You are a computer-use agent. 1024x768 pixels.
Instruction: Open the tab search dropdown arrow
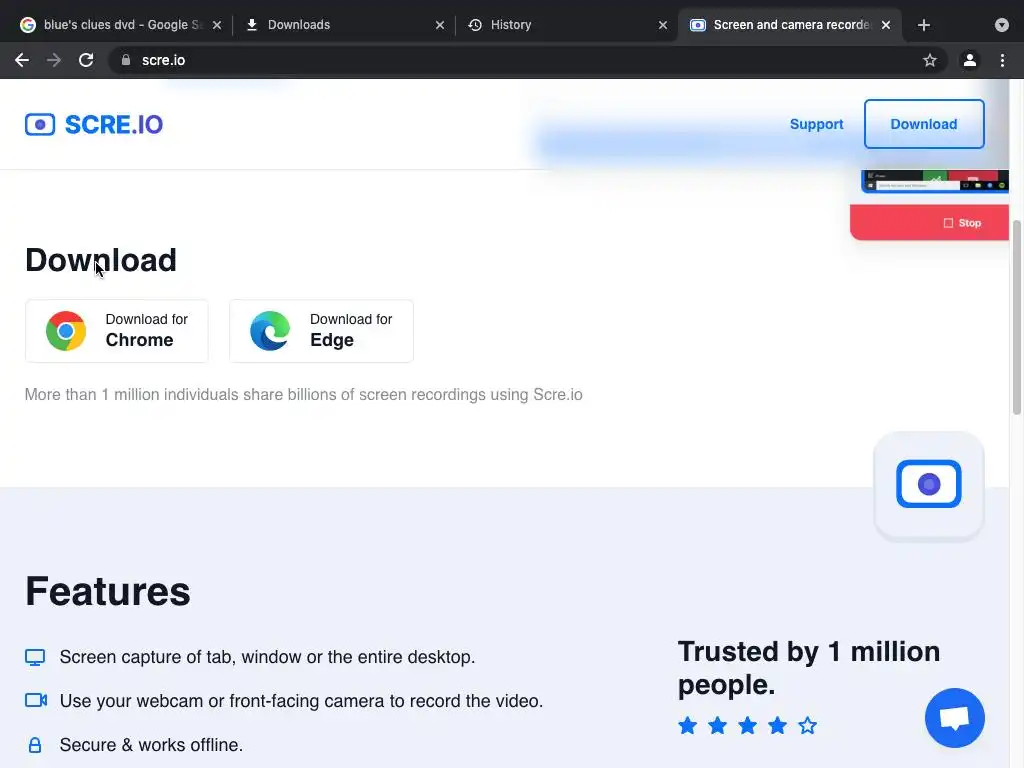pos(1002,25)
